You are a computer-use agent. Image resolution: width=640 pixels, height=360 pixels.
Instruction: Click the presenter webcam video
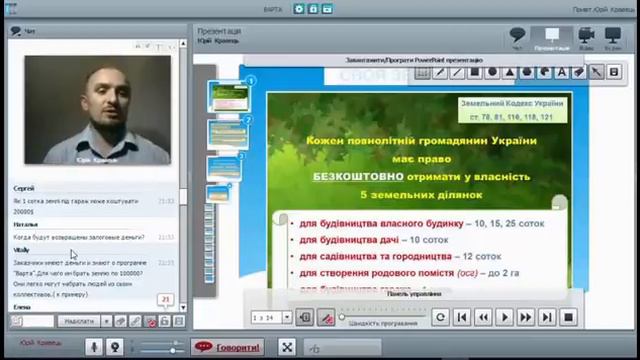pos(98,110)
